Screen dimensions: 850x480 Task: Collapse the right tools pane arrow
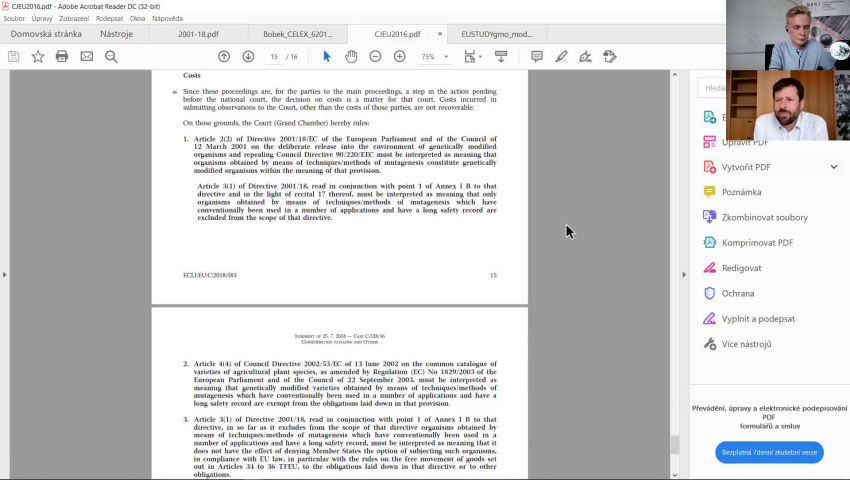pos(684,275)
